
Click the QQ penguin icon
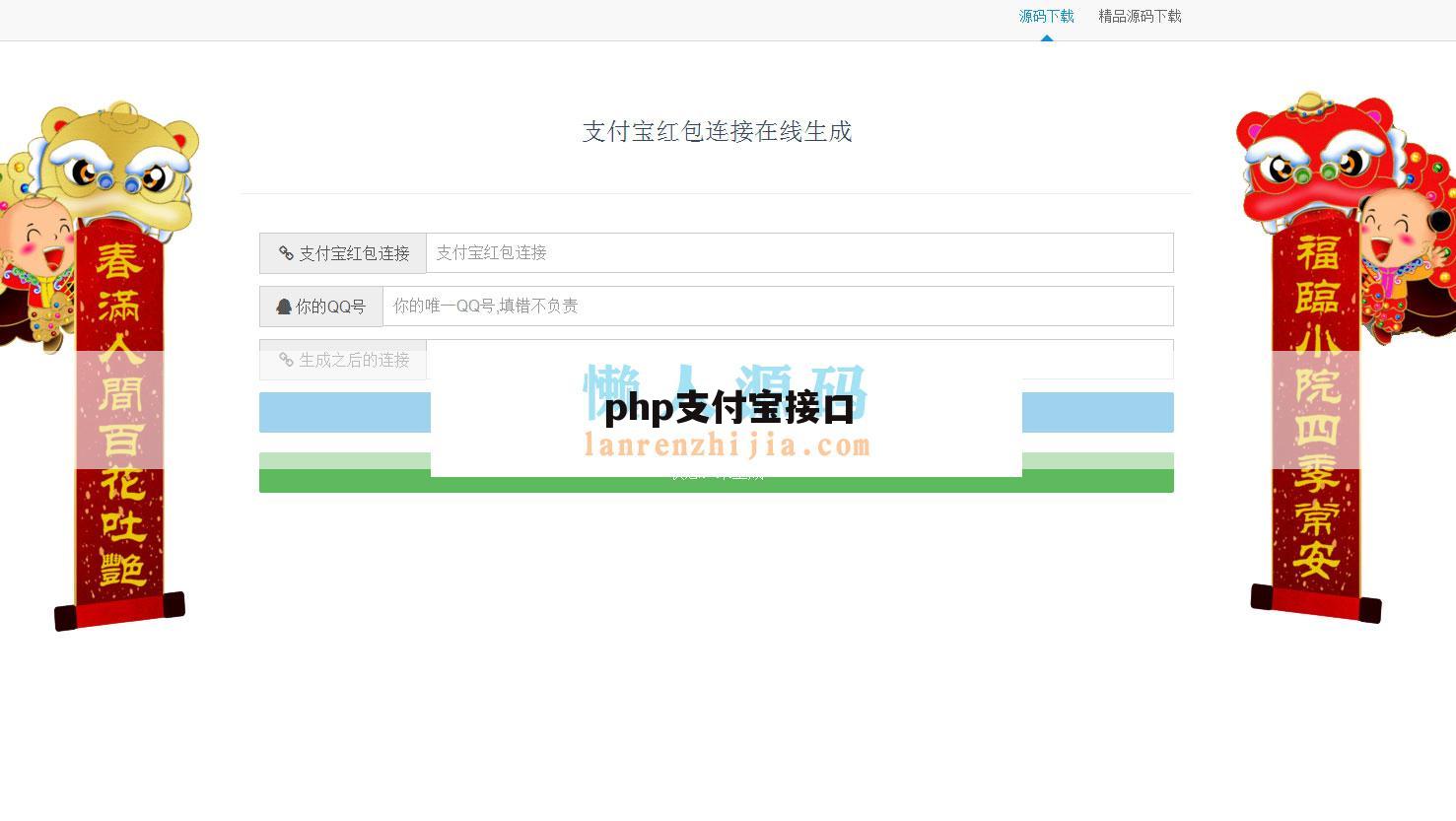point(284,307)
